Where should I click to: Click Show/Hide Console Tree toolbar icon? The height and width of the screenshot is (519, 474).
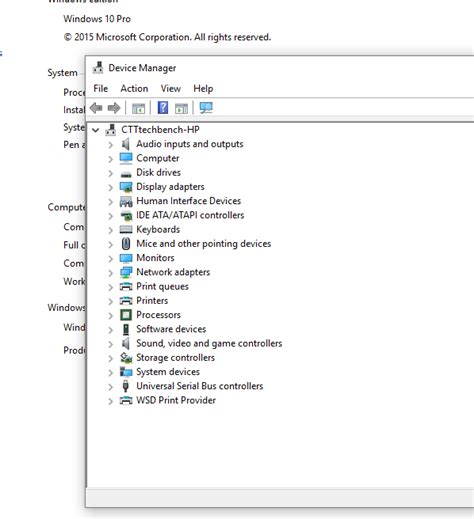[x=138, y=108]
